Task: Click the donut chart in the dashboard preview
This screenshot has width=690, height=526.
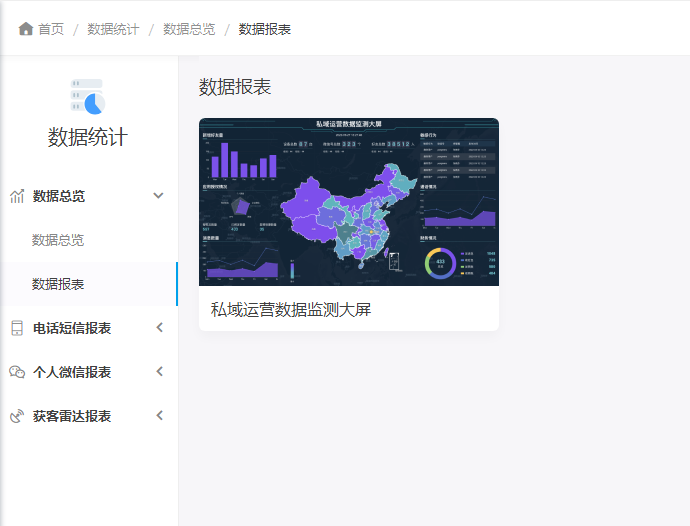Action: click(440, 262)
